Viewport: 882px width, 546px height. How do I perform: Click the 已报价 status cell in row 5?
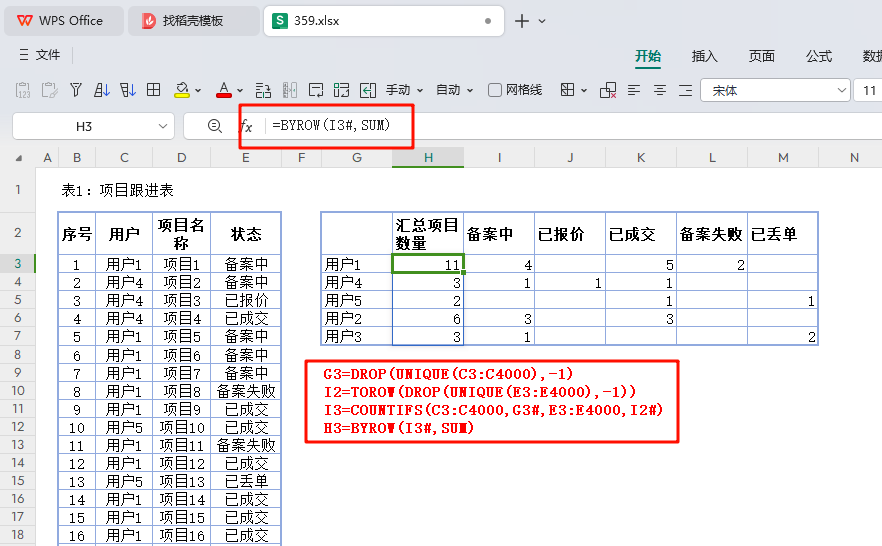246,300
